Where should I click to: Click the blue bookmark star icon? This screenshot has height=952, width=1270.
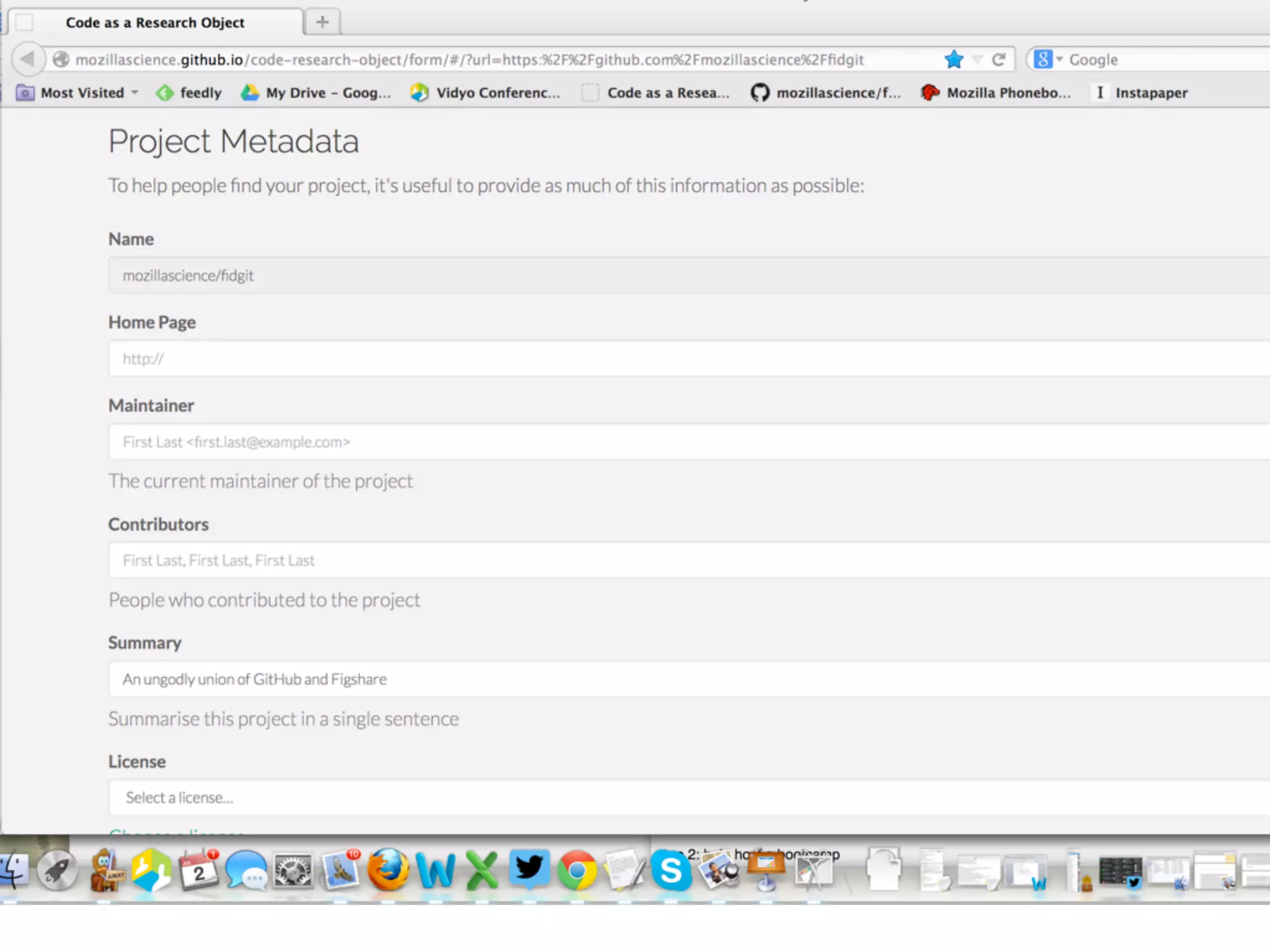954,59
